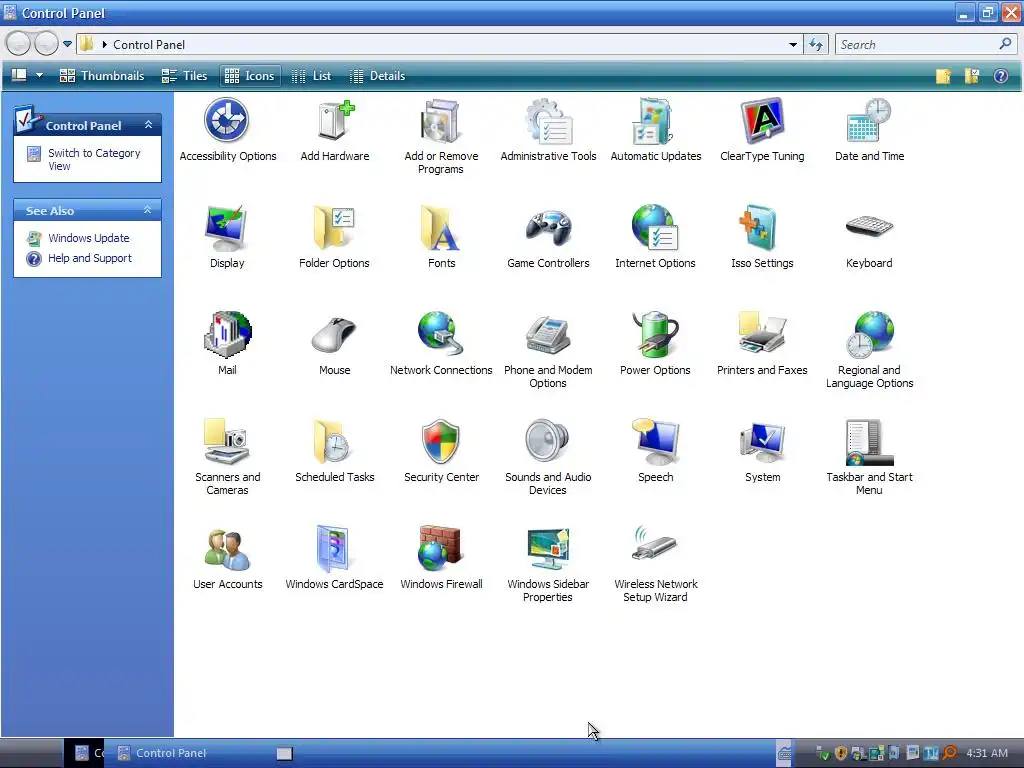Open the recent pages dropdown arrow
The width and height of the screenshot is (1024, 768).
[x=67, y=44]
